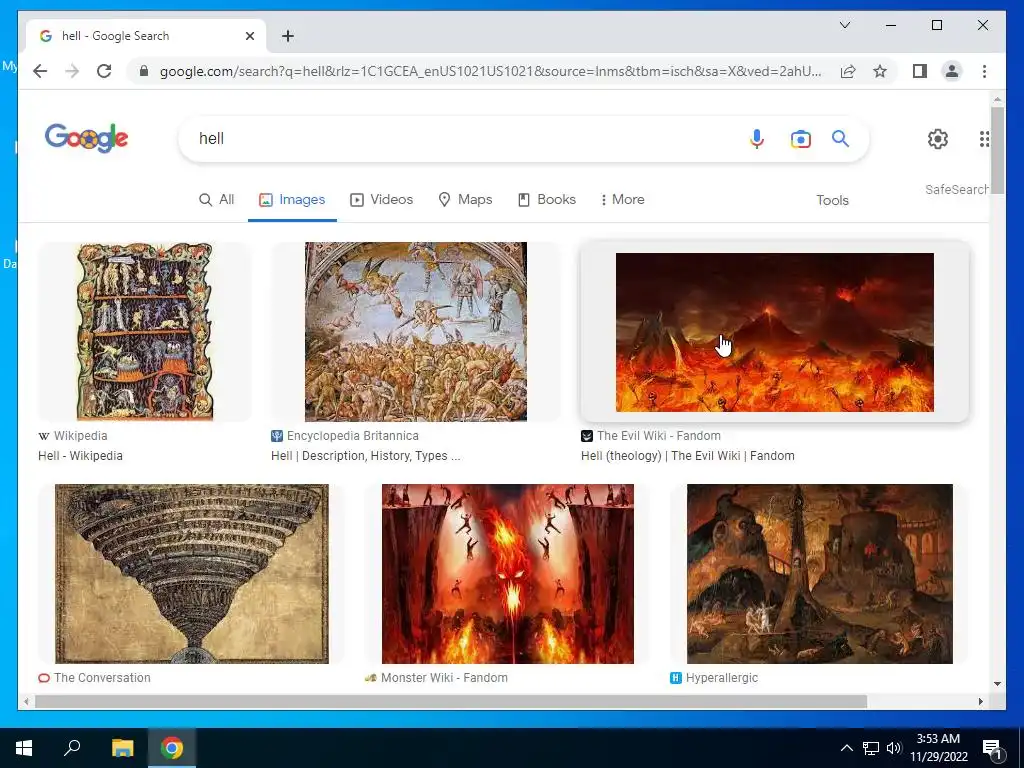Open the Google apps grid
Viewport: 1024px width, 768px height.
pyautogui.click(x=984, y=138)
